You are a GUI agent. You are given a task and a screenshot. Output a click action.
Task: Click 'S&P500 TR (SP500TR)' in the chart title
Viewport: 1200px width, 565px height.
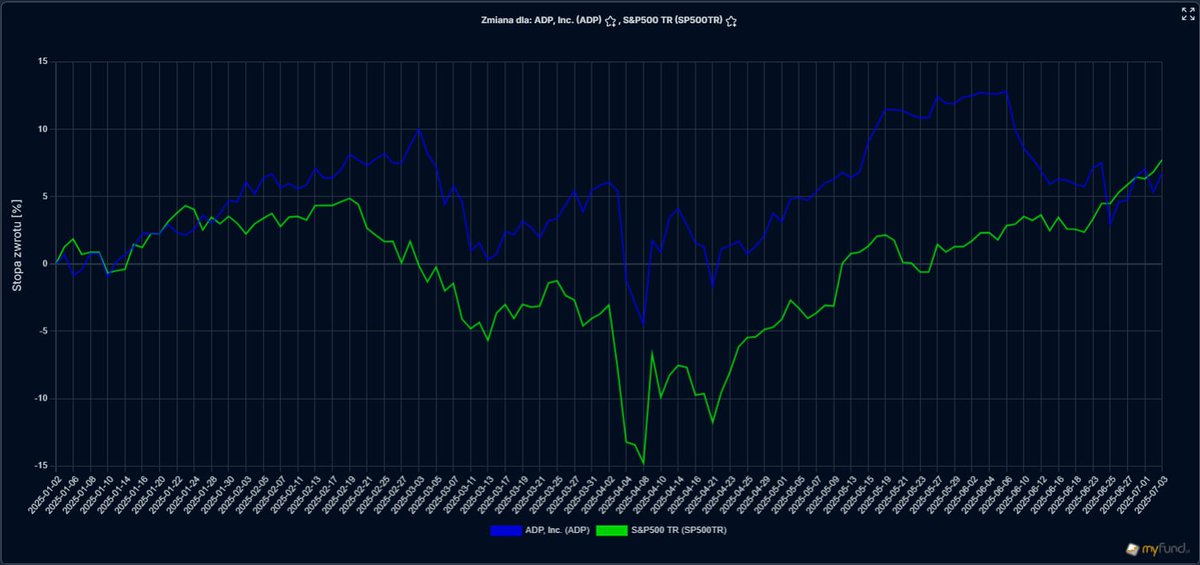tap(672, 21)
